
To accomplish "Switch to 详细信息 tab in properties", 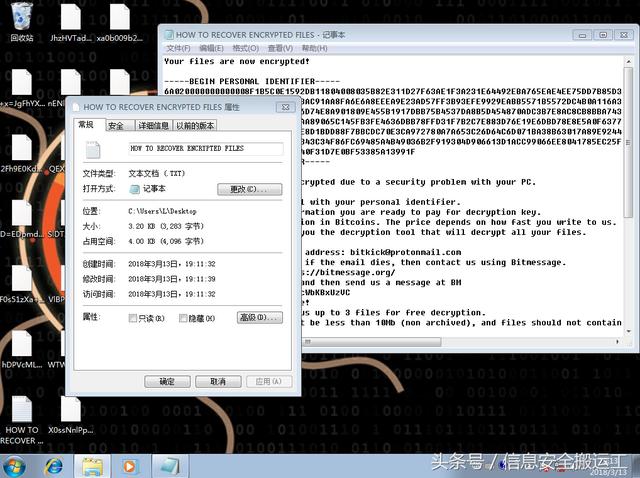I will click(153, 126).
